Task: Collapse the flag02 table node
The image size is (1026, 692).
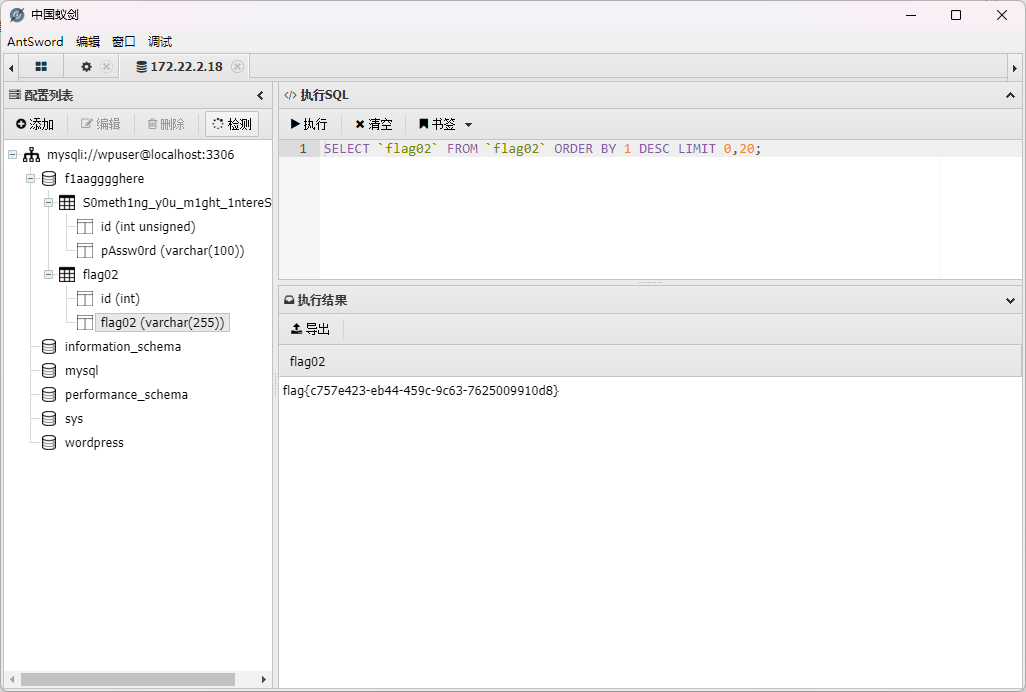Action: 48,275
